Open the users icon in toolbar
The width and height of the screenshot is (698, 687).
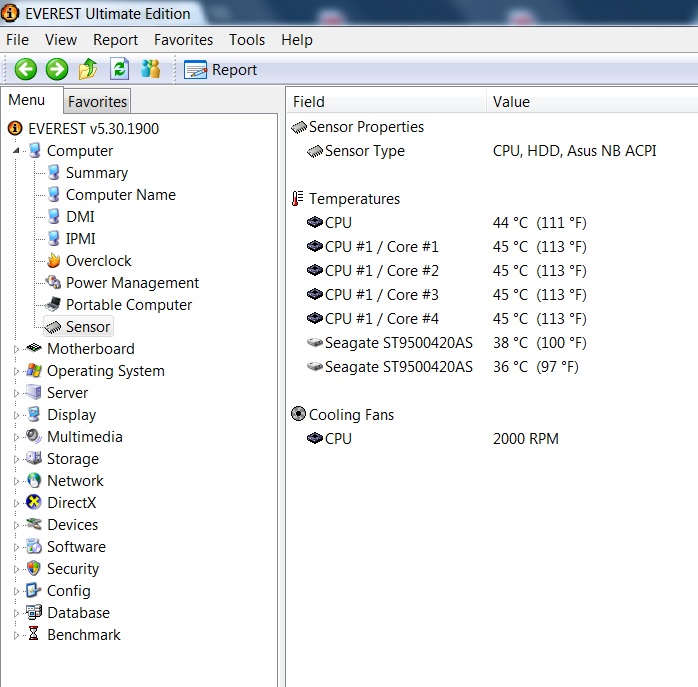tap(150, 69)
